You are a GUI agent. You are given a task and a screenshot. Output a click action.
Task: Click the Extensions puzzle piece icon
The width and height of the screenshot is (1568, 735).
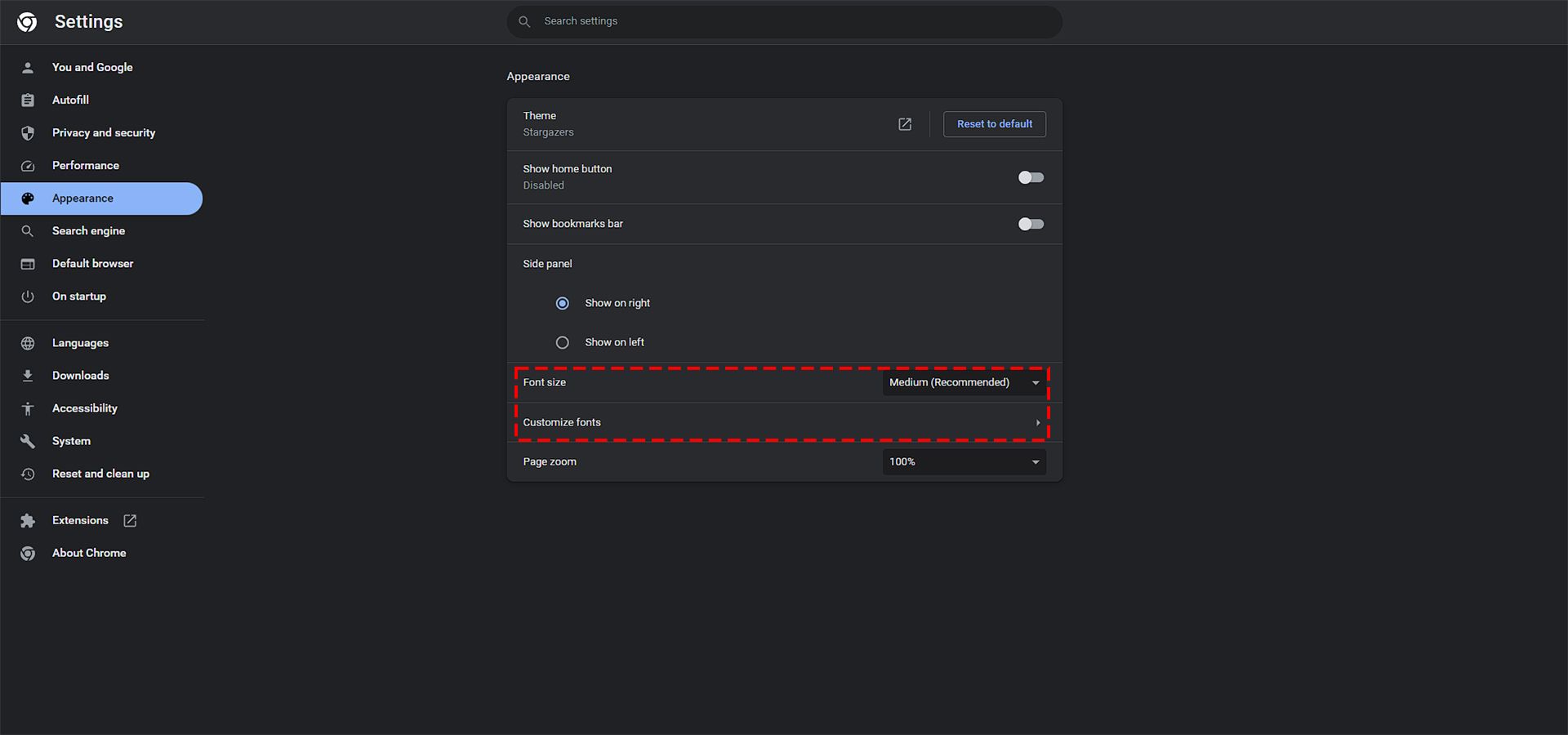(x=28, y=521)
